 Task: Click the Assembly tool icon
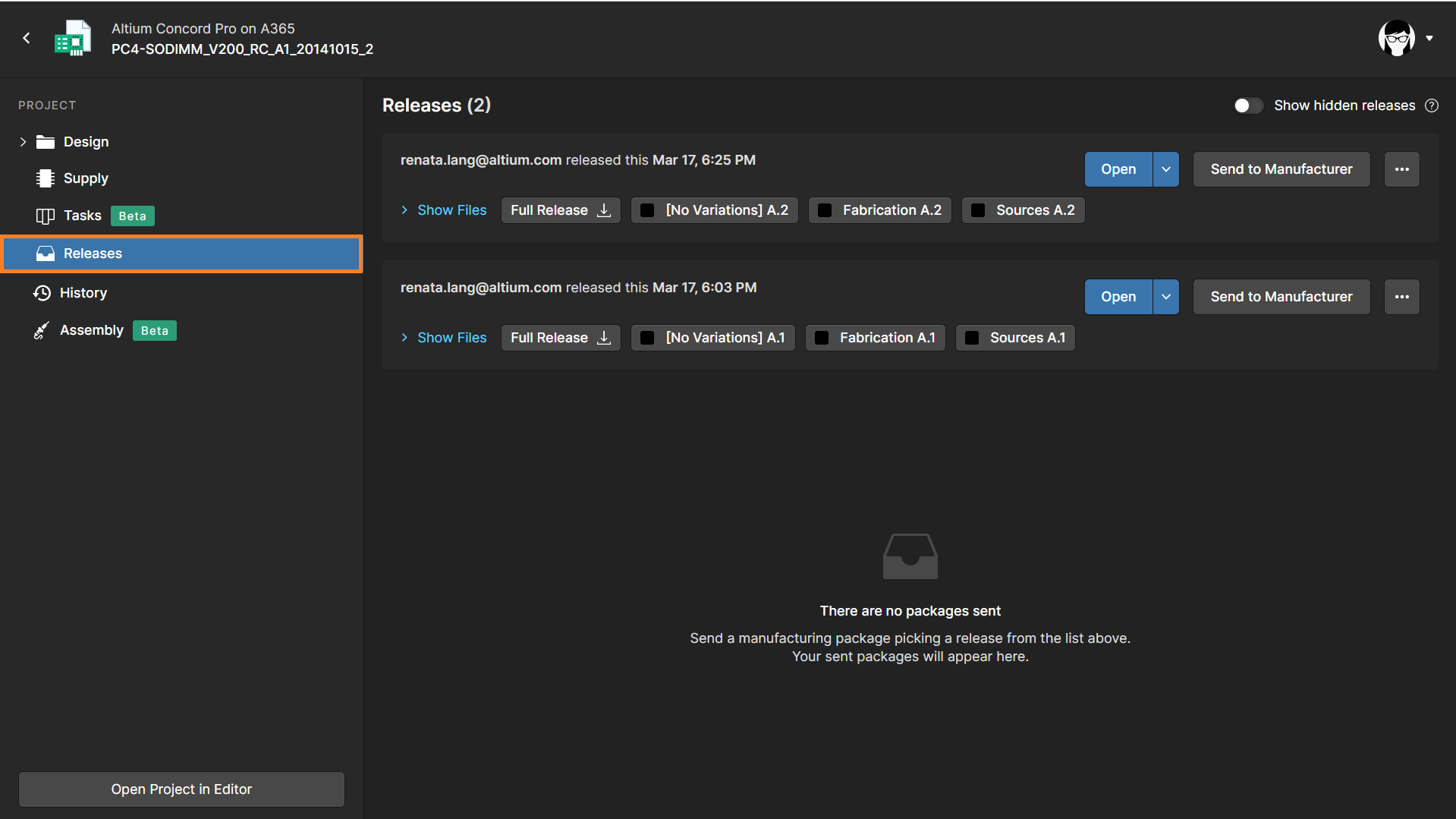pos(42,330)
